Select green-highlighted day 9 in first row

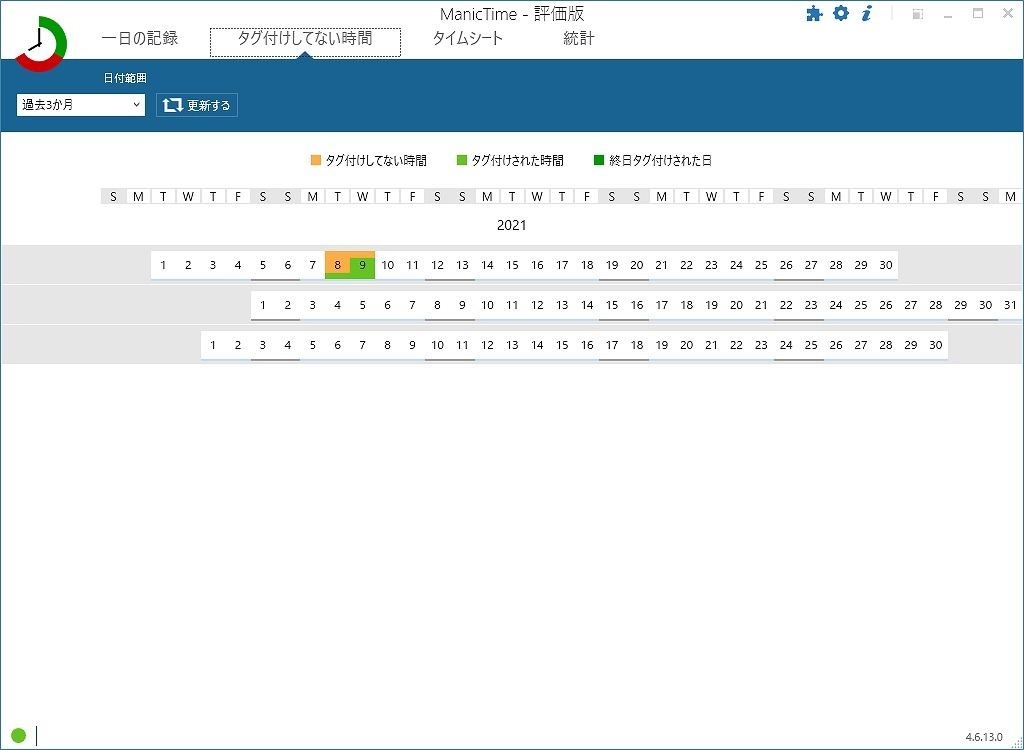tap(362, 265)
